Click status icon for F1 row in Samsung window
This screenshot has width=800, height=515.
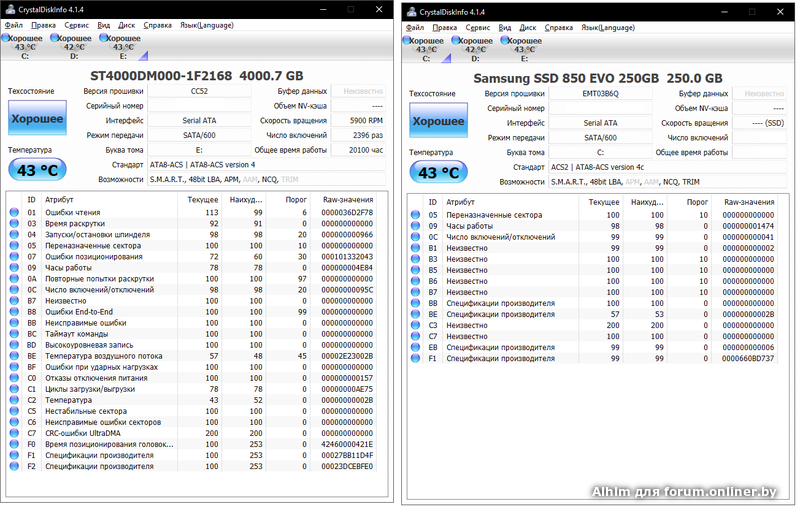415,358
